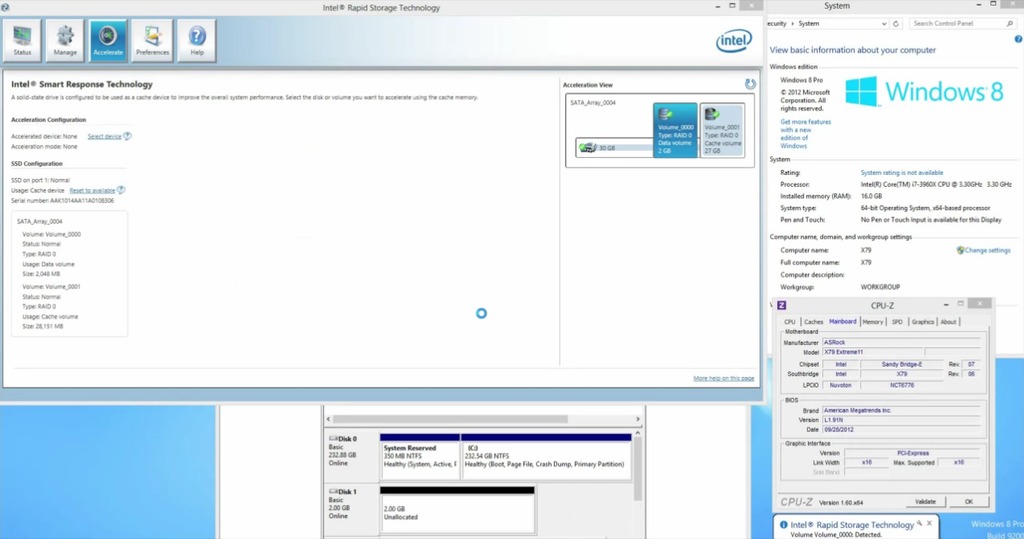Click the Windows 8 logo
1024x539 pixels.
click(923, 91)
